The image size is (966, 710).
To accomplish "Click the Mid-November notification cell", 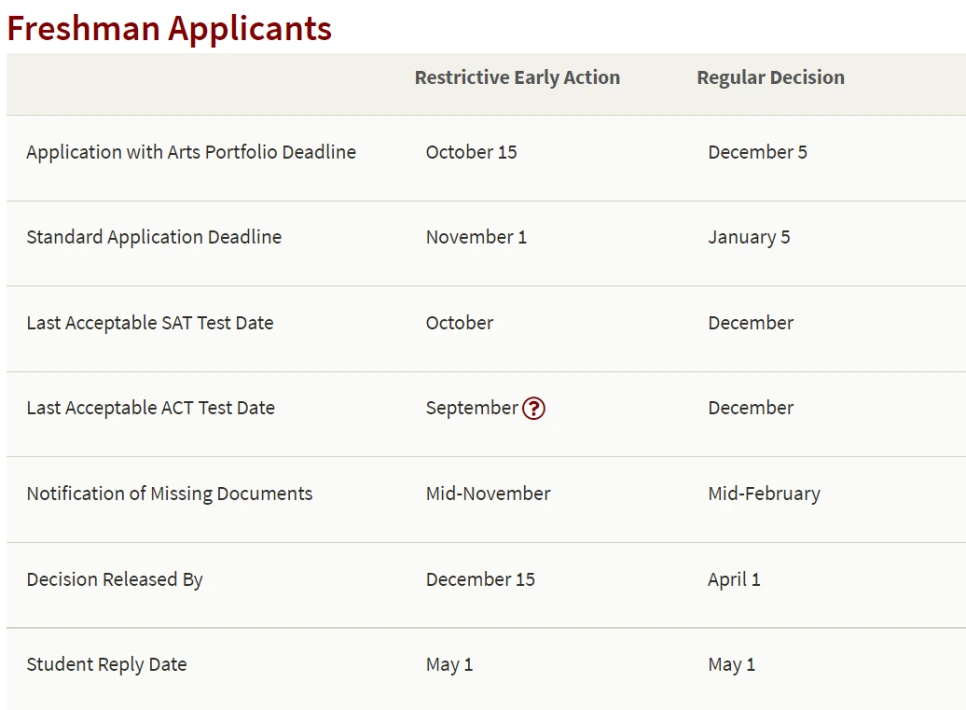I will (x=488, y=493).
